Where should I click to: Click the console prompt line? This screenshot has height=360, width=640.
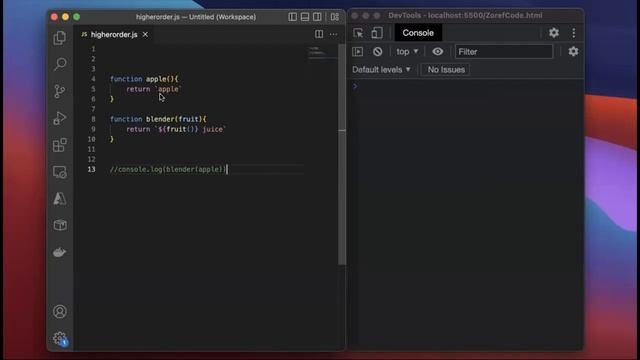(x=465, y=87)
